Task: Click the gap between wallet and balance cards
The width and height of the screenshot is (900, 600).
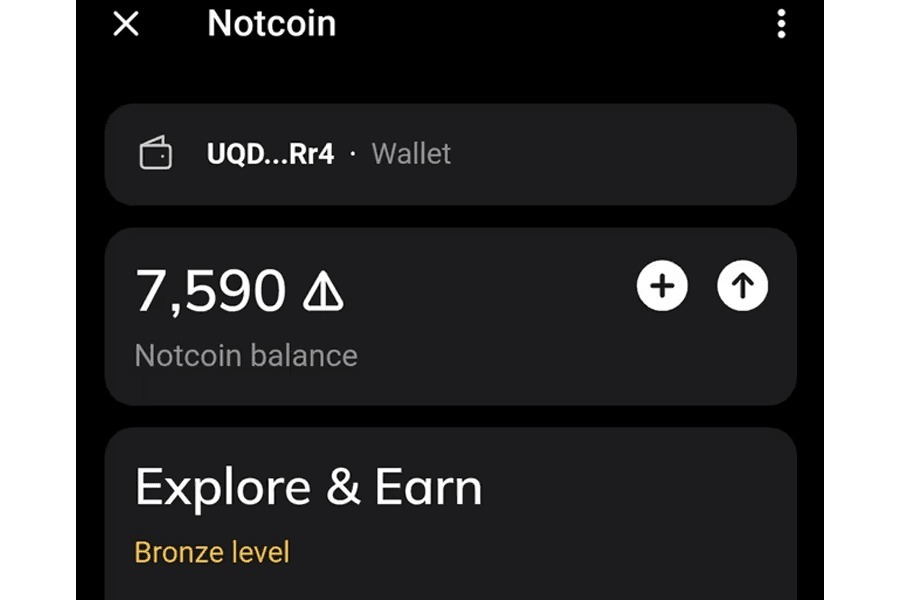Action: click(450, 217)
